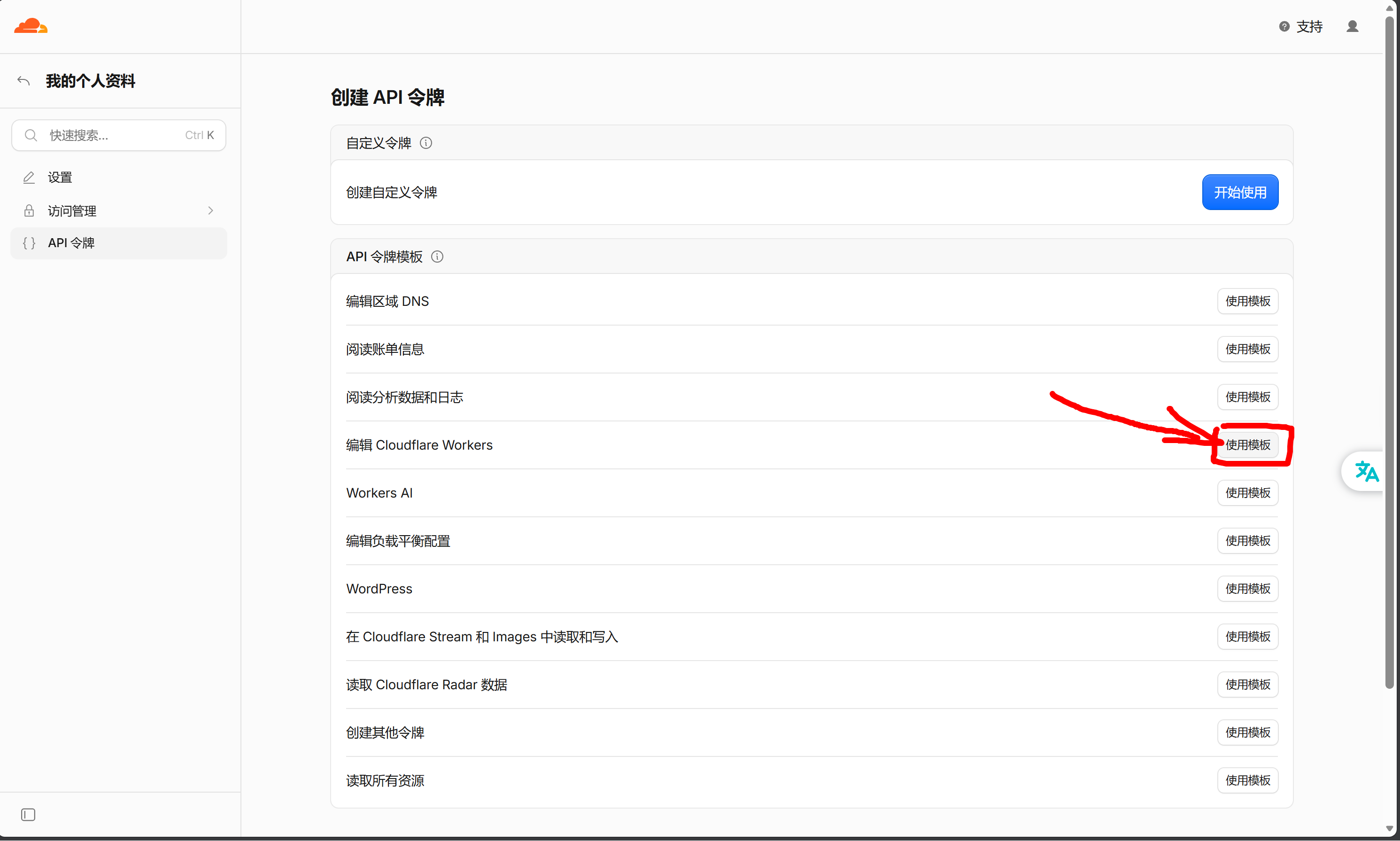Click the question mark 支持 help icon
This screenshot has width=1400, height=841.
(1284, 27)
